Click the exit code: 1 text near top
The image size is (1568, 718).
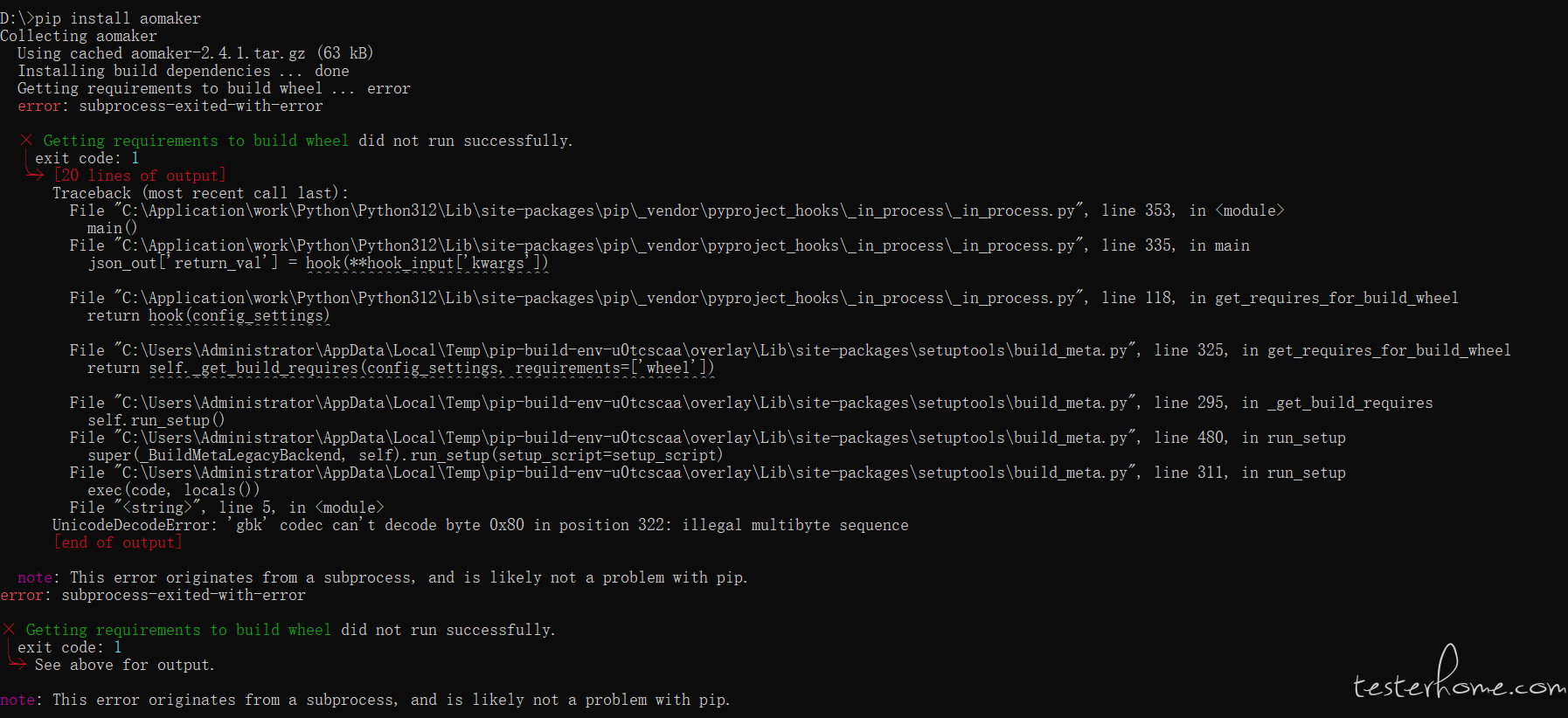coord(87,158)
